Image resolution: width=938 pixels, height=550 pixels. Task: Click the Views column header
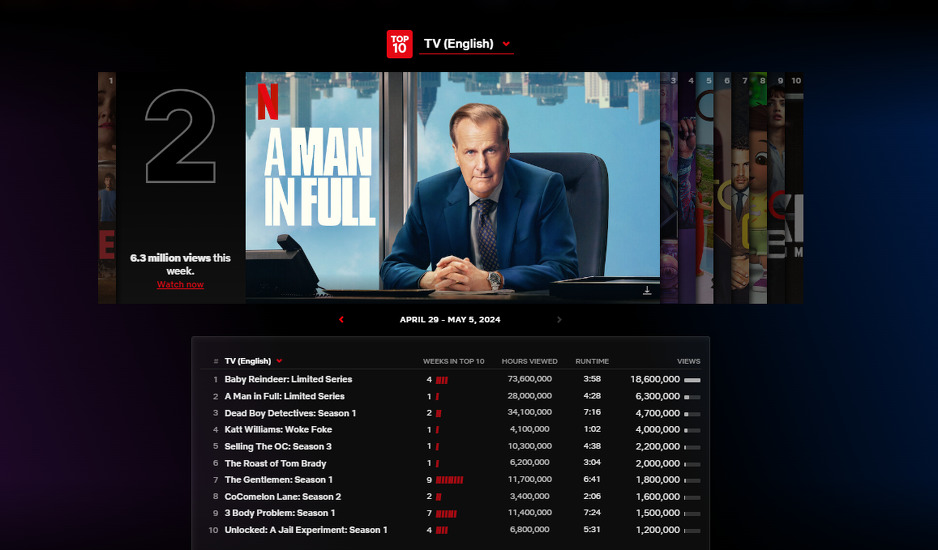coord(689,361)
